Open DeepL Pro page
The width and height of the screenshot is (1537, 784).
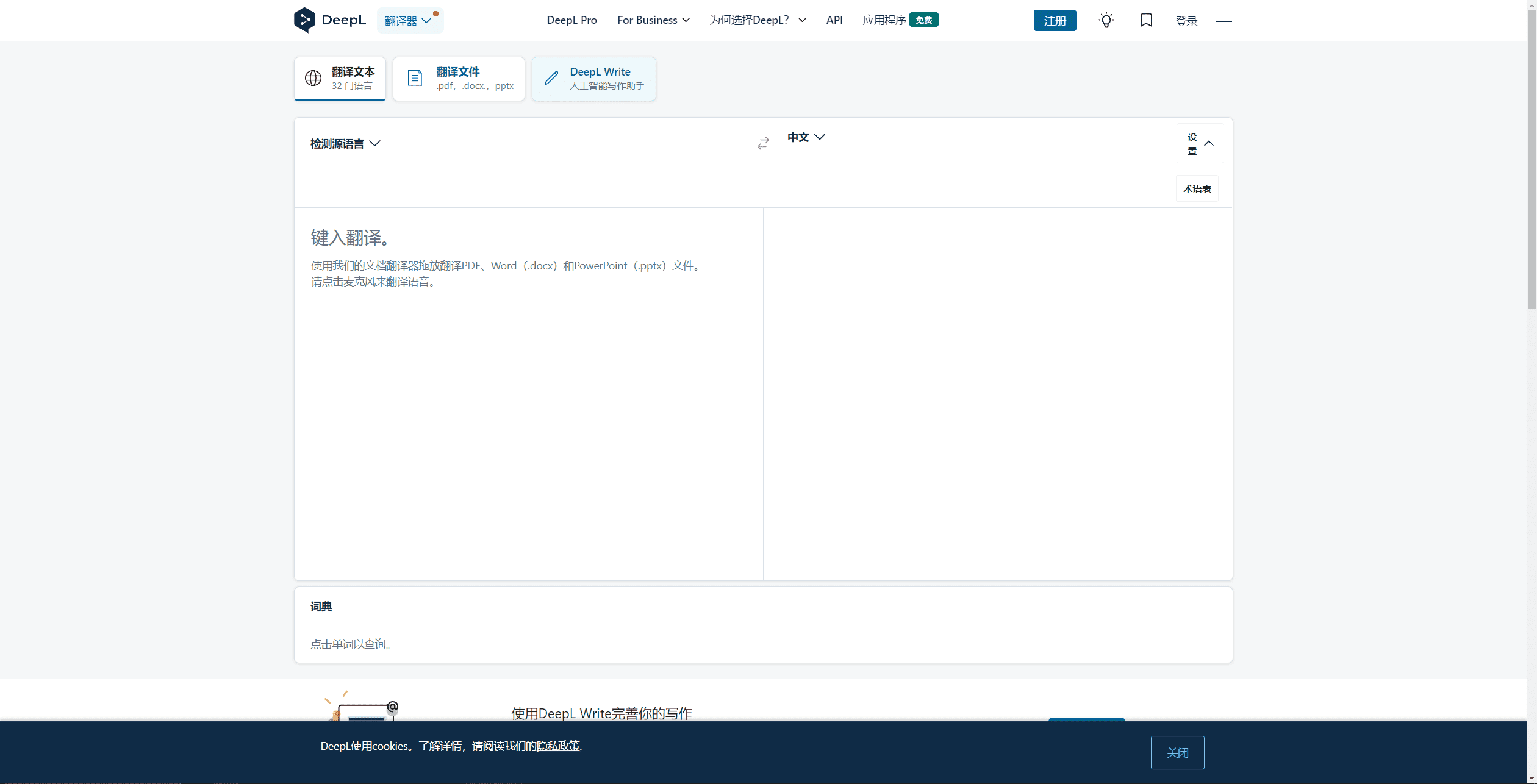[571, 20]
